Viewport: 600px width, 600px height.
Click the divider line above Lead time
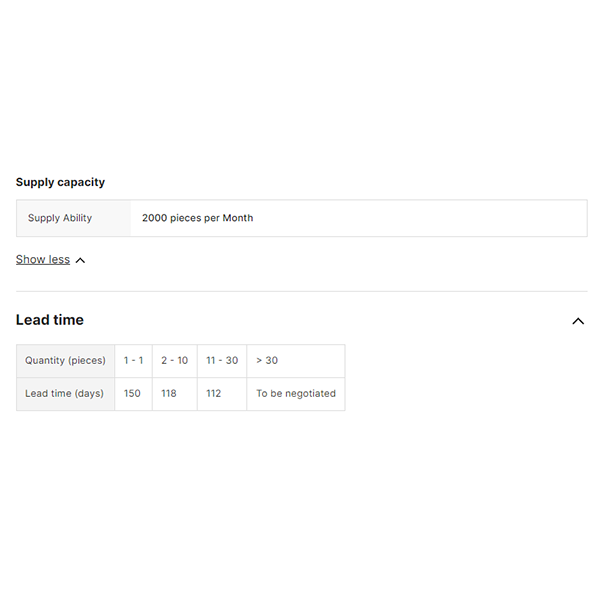click(x=300, y=291)
